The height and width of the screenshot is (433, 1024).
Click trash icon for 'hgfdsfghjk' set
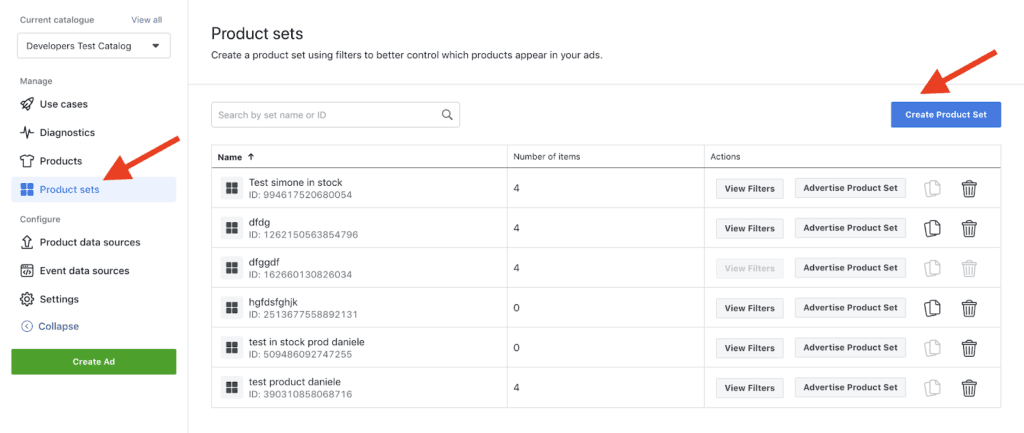(968, 308)
